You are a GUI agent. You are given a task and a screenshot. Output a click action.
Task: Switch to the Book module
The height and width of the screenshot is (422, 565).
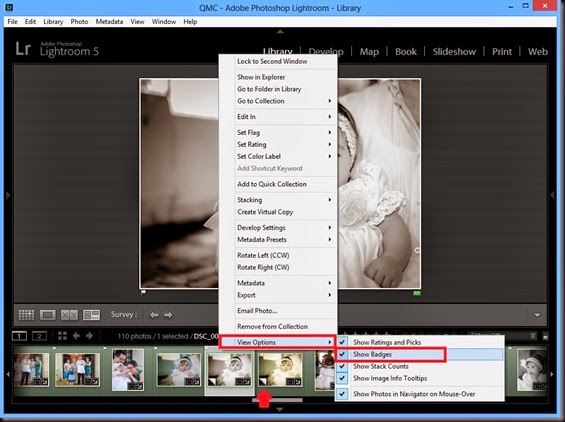(x=406, y=52)
